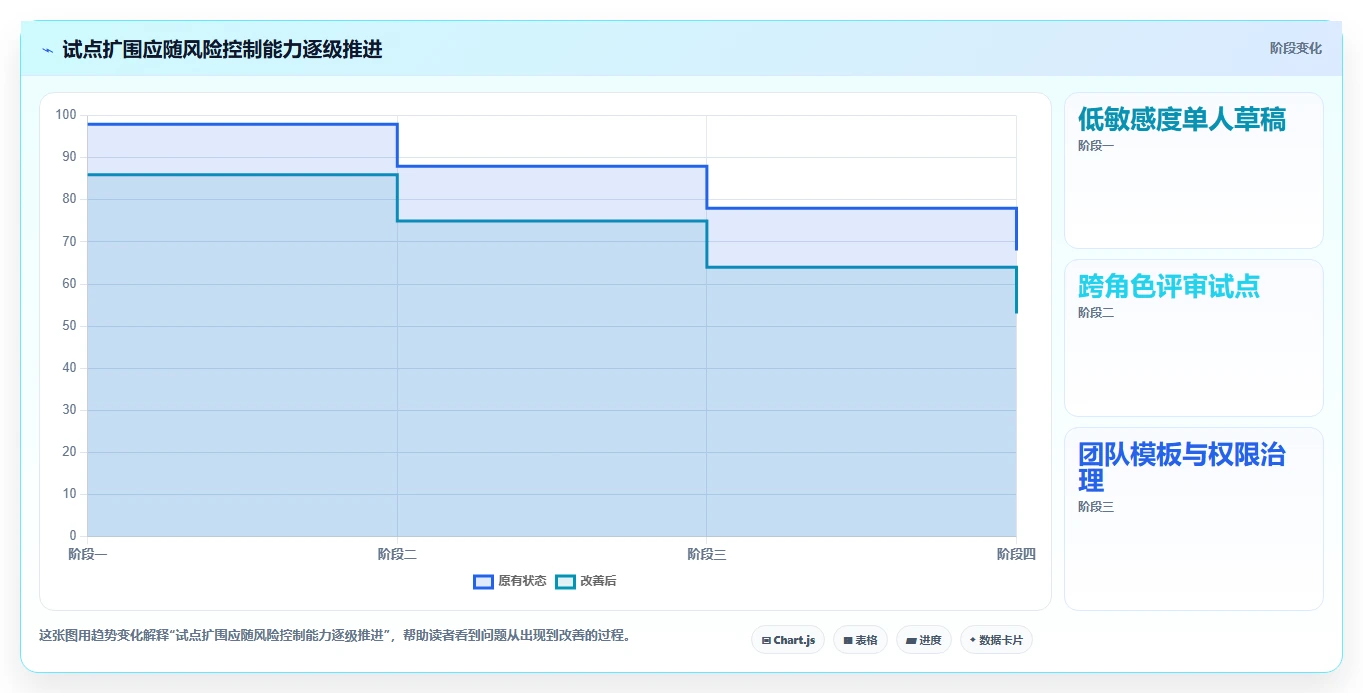The image size is (1363, 693).
Task: Click the 阶段二 subtitle under 跨角色评审试点
Action: click(x=1096, y=313)
